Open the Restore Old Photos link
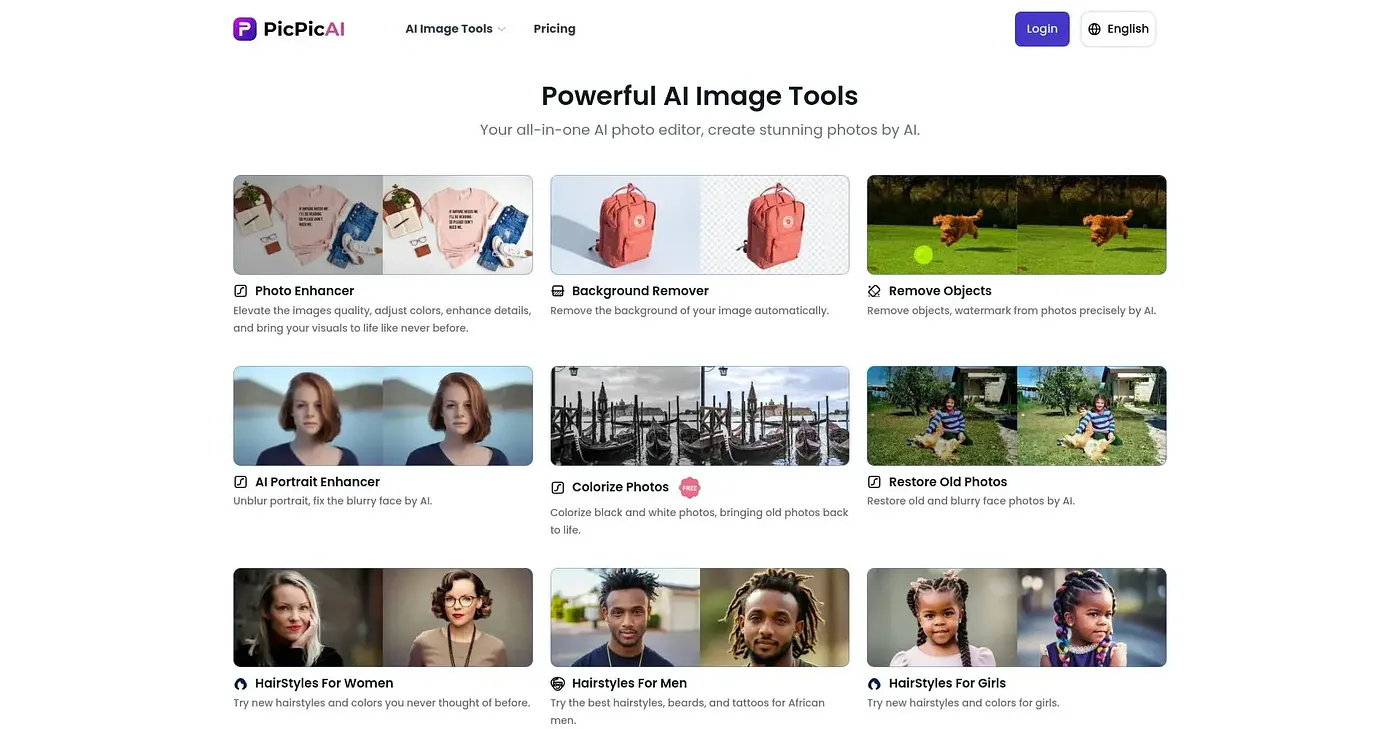Viewport: 1400px width, 729px height. pyautogui.click(x=948, y=482)
